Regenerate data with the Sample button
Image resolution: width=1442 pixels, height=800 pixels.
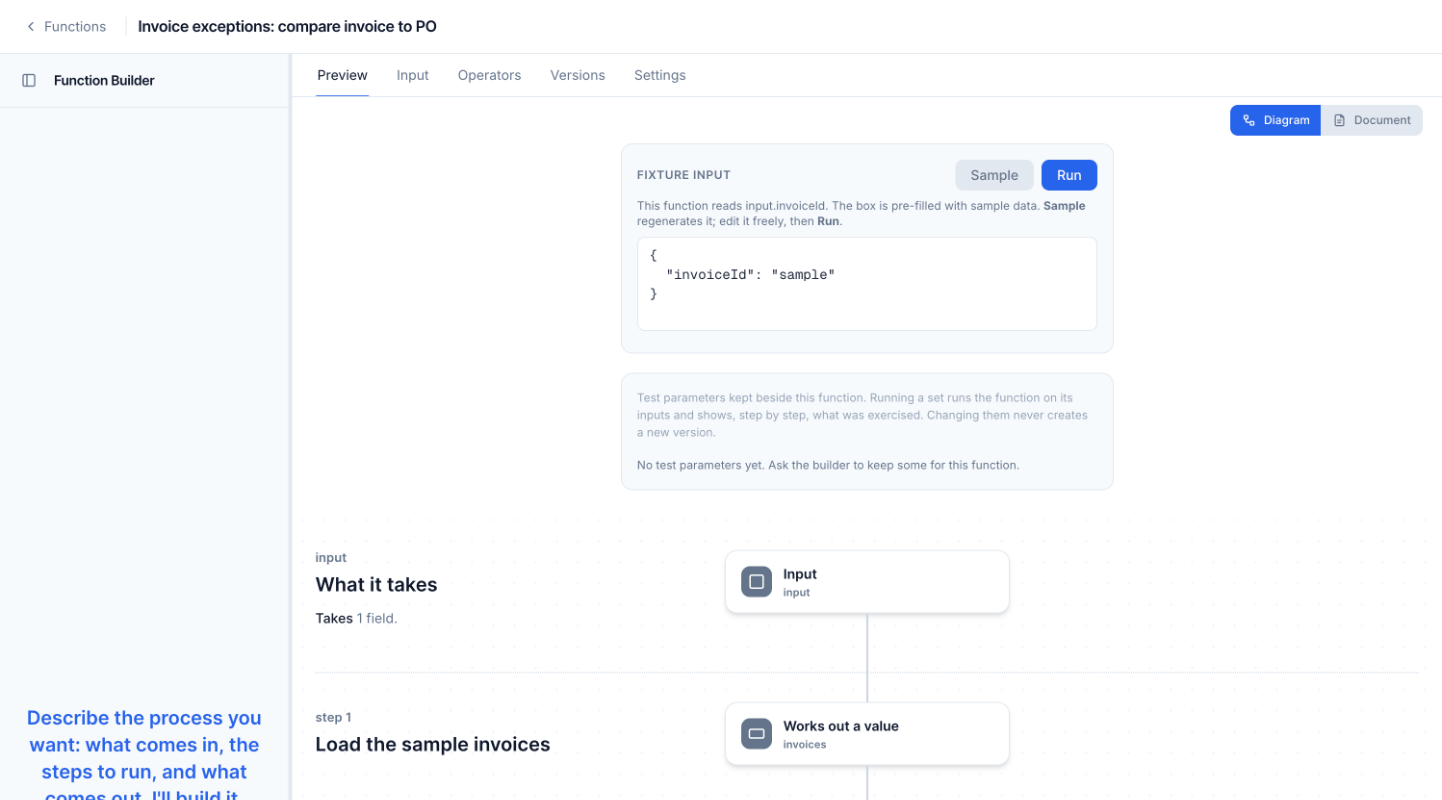994,175
